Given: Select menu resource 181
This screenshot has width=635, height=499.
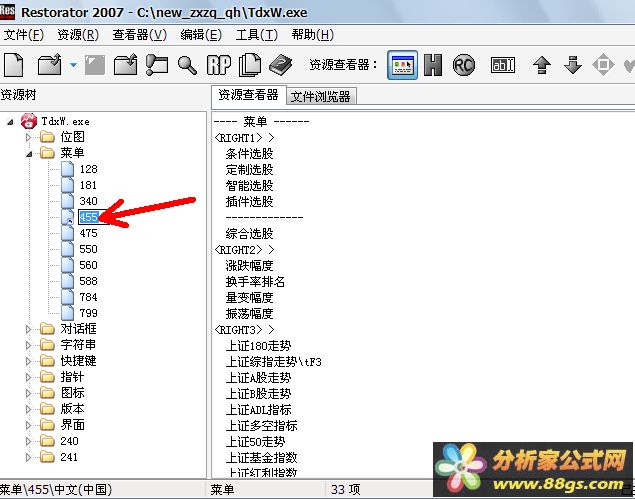Looking at the screenshot, I should tap(88, 185).
